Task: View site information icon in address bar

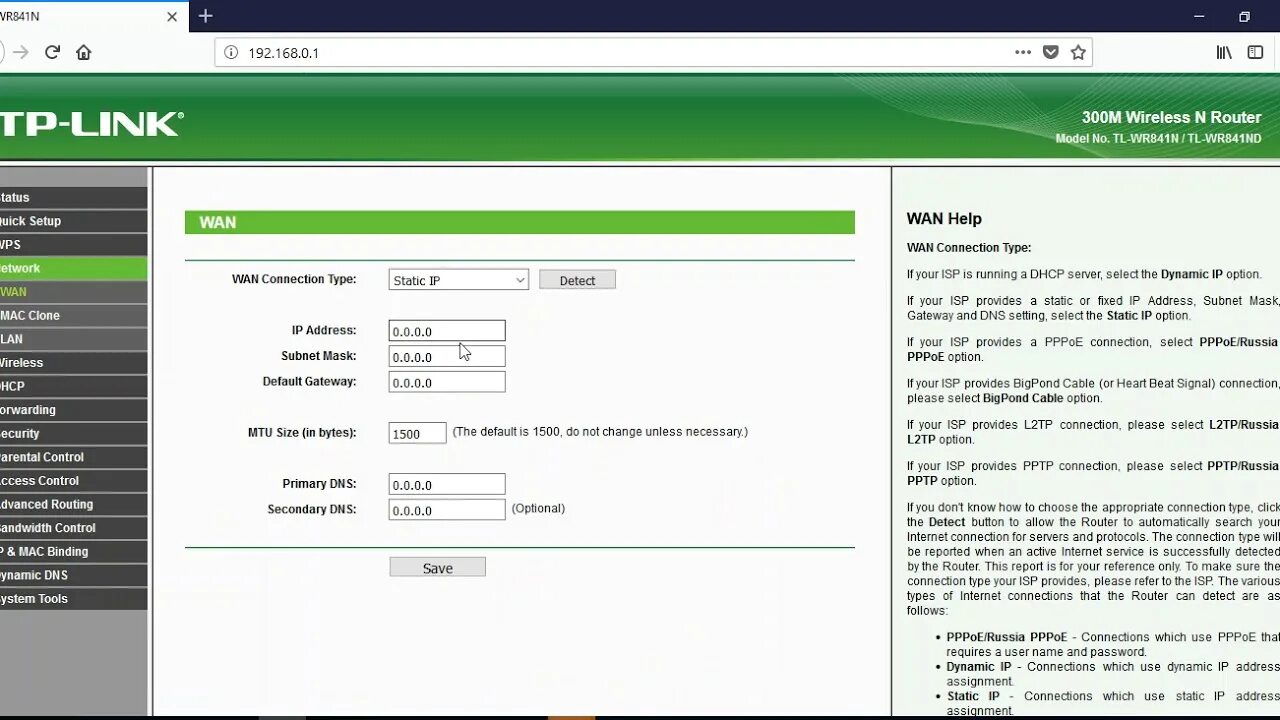Action: point(231,53)
